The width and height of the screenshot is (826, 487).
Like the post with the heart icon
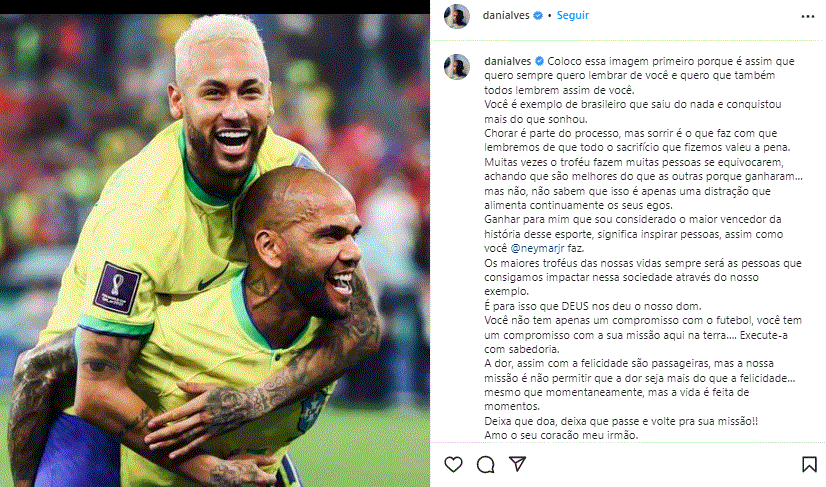click(453, 464)
